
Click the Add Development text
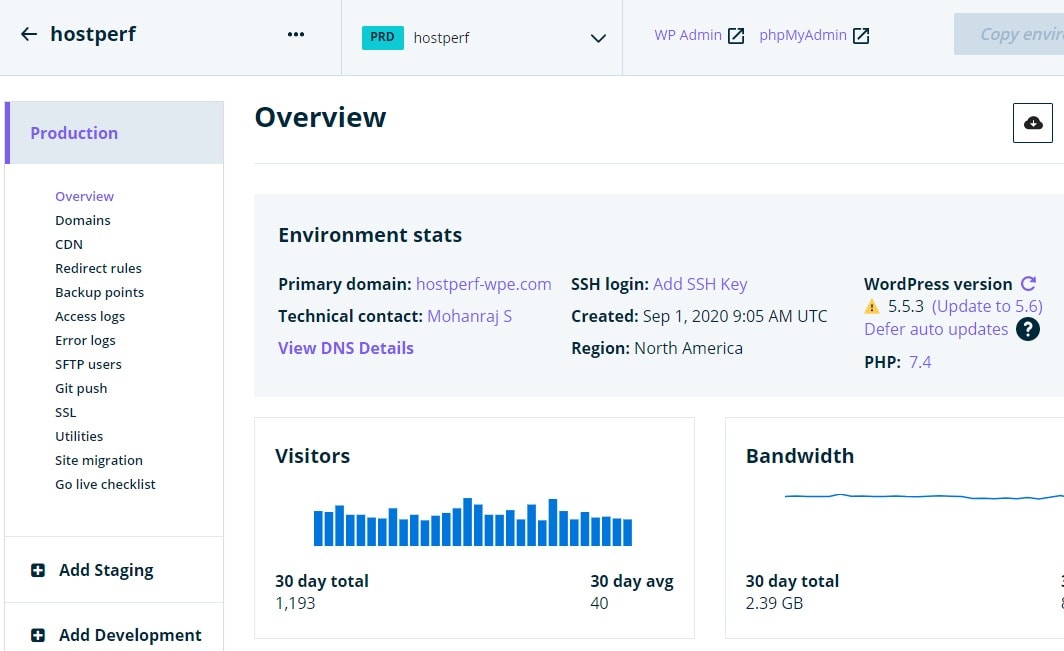130,635
